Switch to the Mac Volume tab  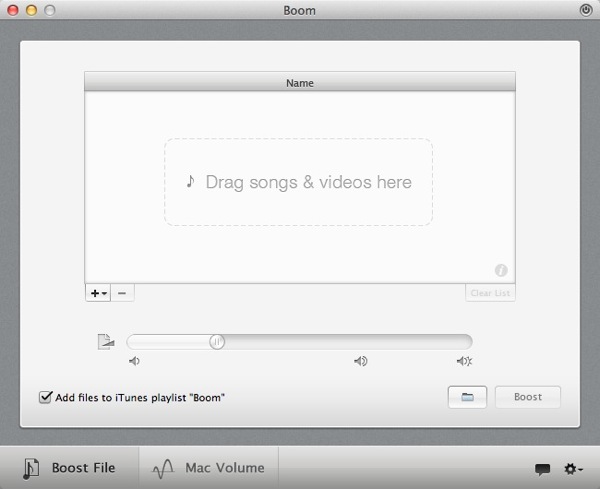[209, 468]
